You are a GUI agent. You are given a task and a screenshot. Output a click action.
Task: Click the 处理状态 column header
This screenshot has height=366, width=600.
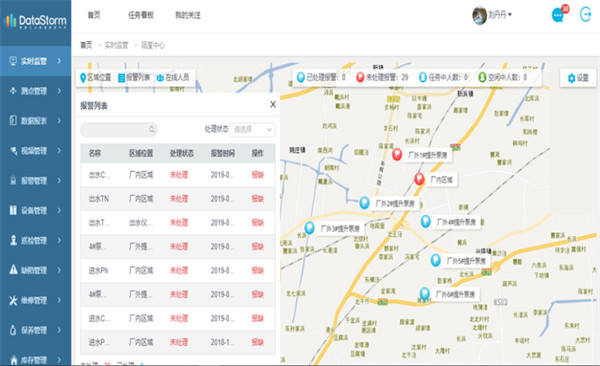point(182,153)
